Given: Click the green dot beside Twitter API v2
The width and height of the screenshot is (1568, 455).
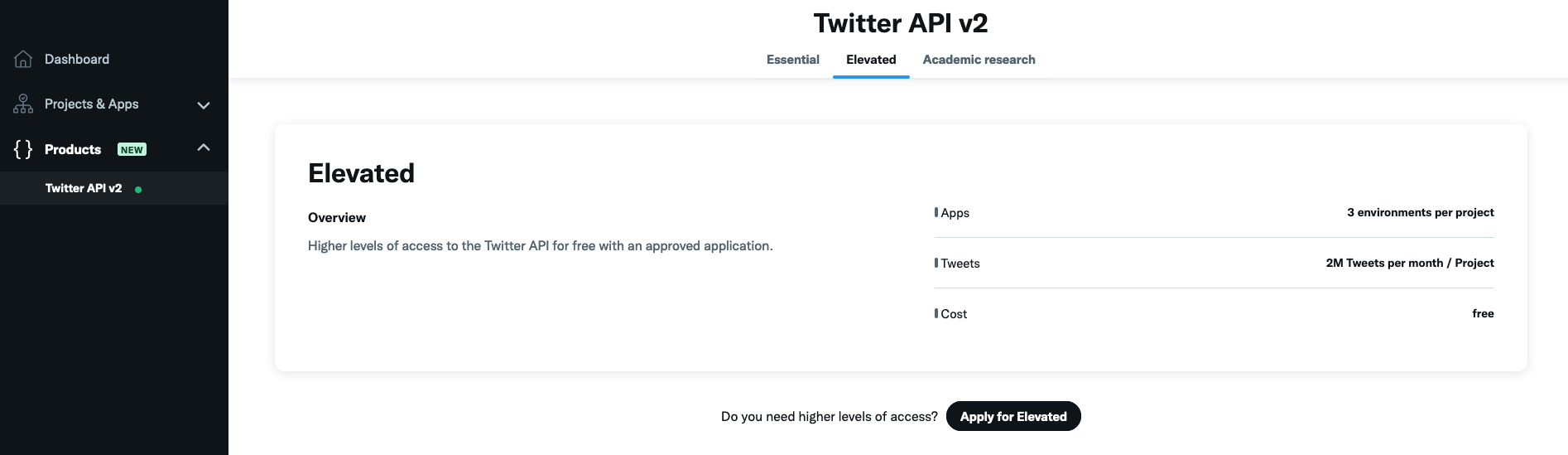Looking at the screenshot, I should pyautogui.click(x=138, y=189).
